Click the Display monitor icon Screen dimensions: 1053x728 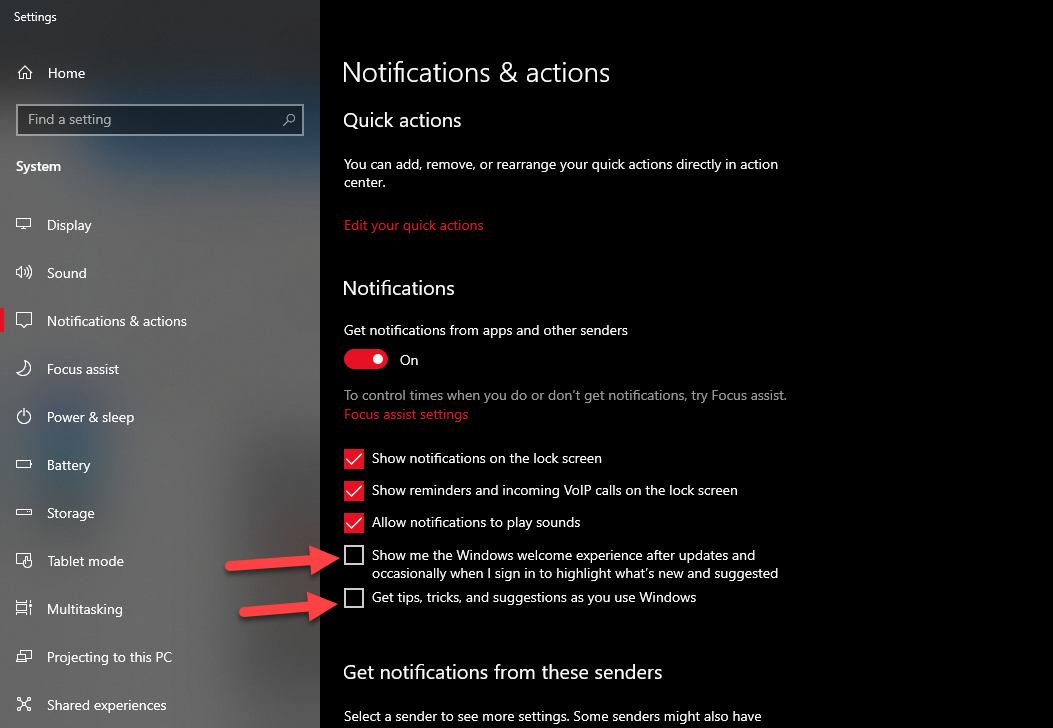[25, 225]
